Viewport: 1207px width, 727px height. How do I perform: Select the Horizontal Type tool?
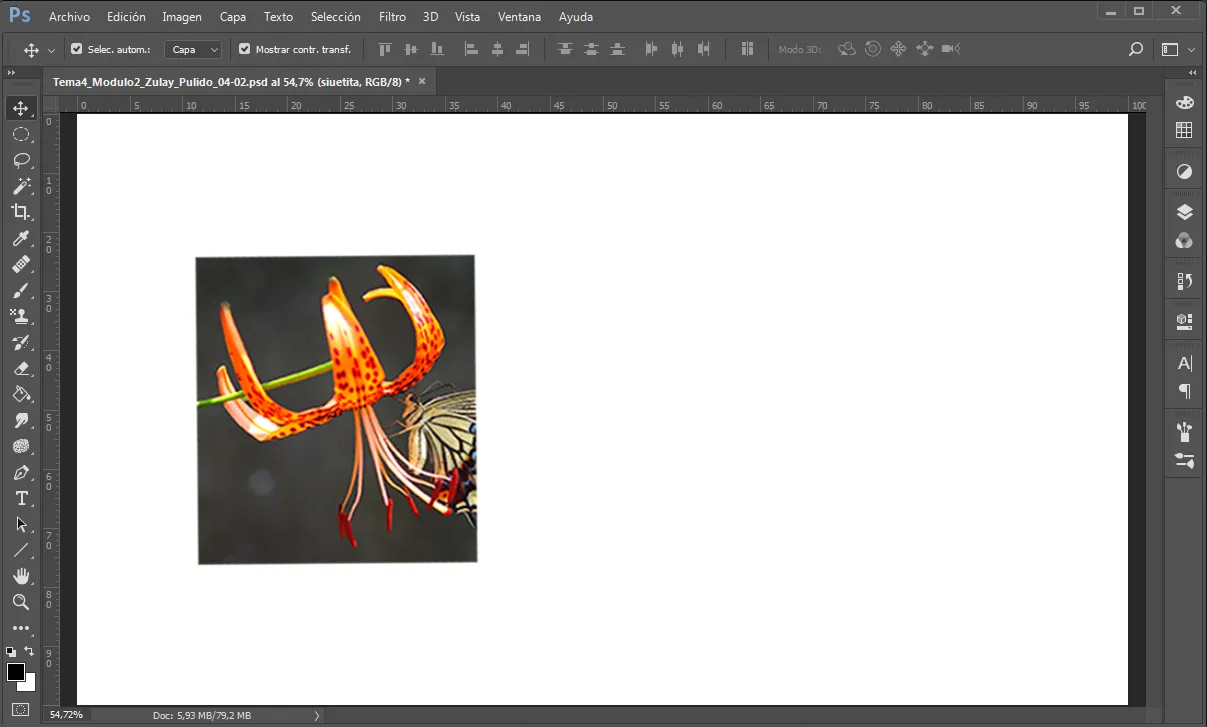tap(20, 498)
